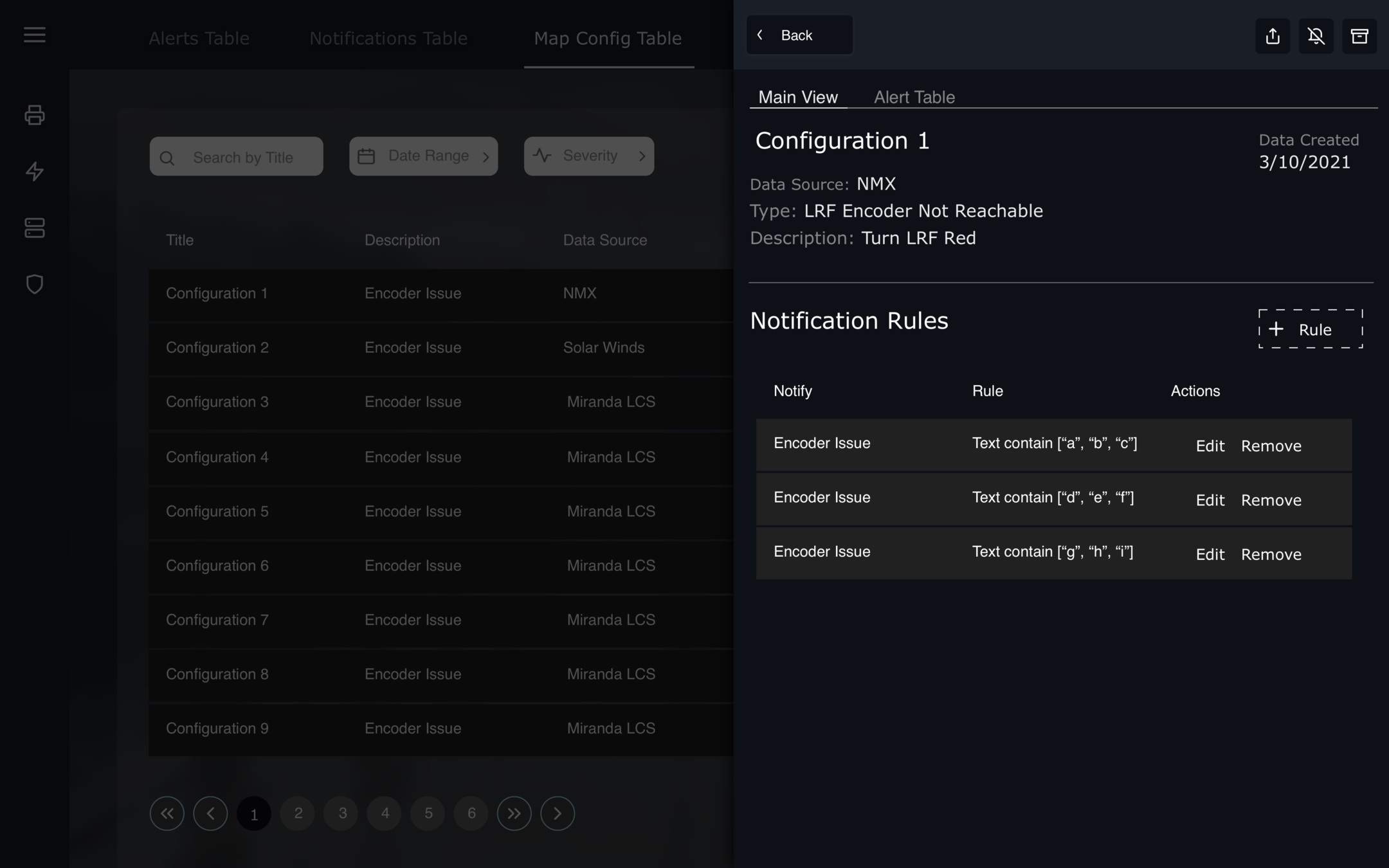
Task: Switch to the Alert Table tab
Action: point(914,97)
